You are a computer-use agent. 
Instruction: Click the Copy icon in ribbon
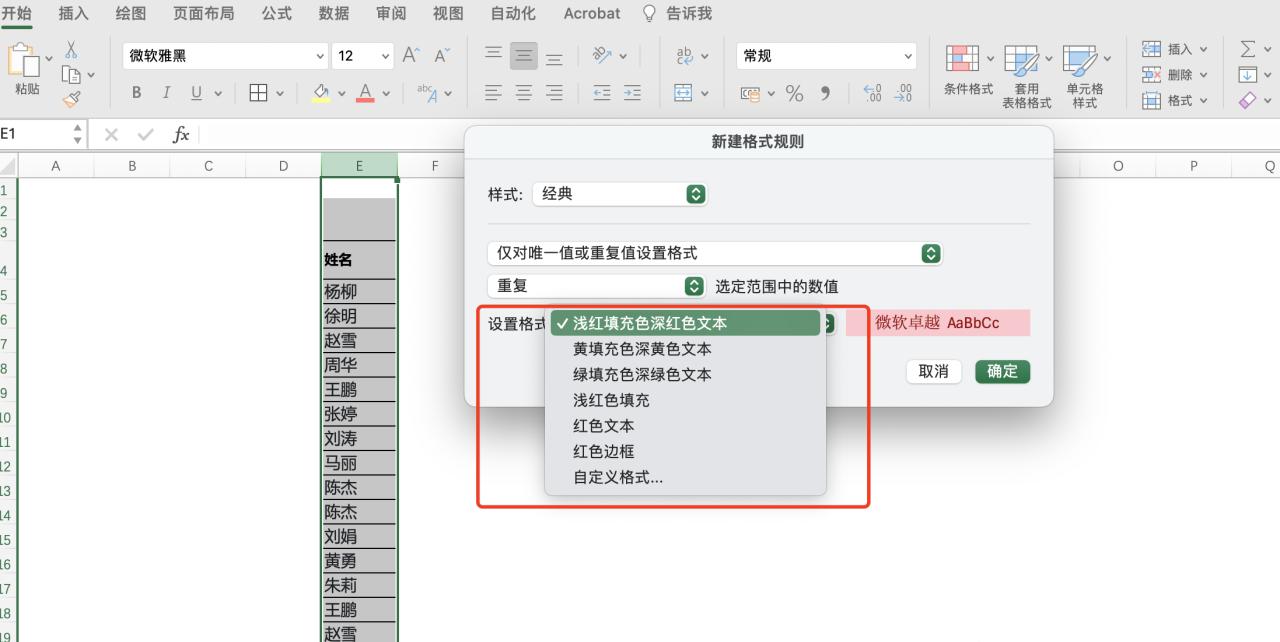pos(71,74)
